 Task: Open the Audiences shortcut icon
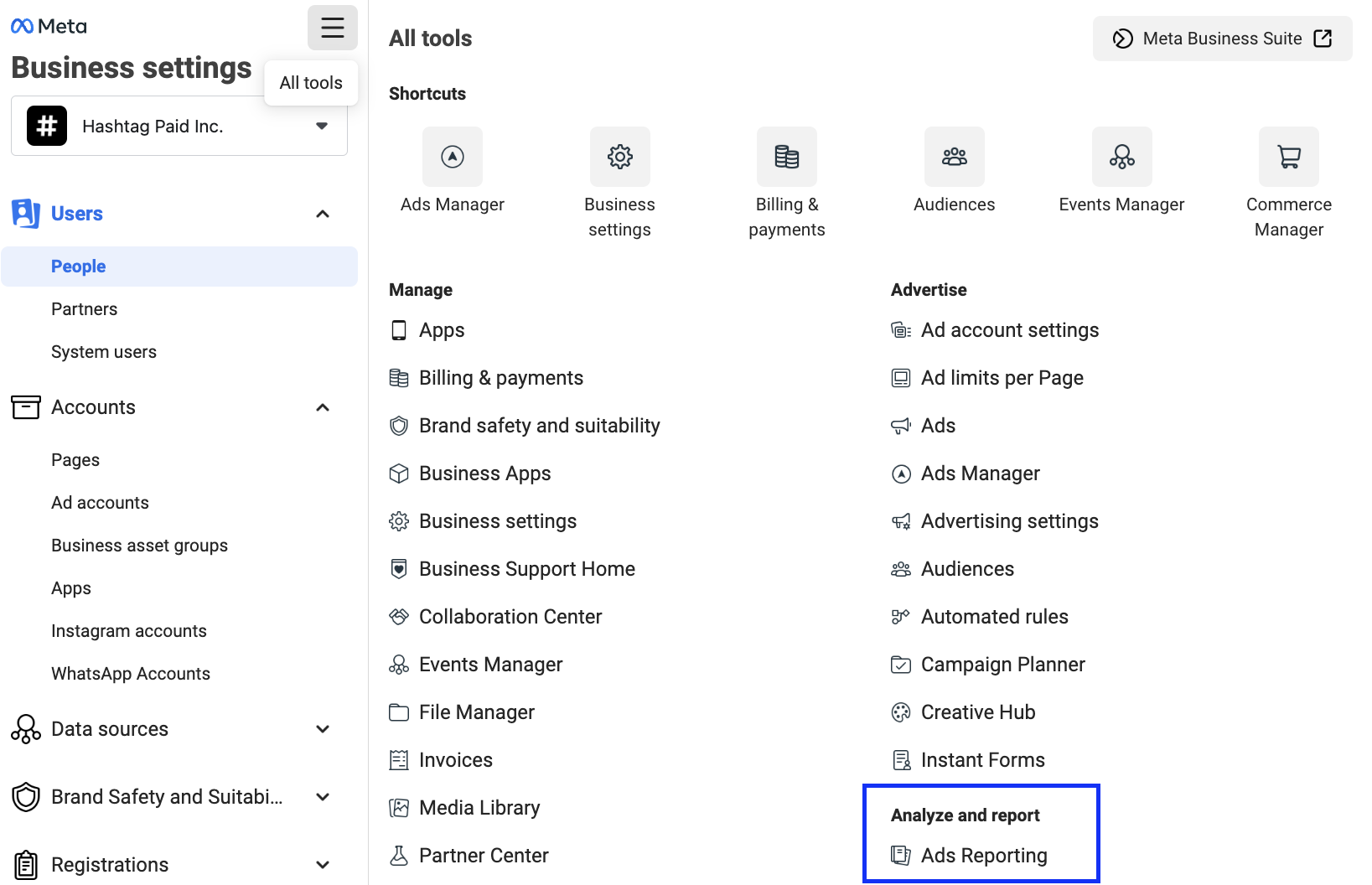955,157
